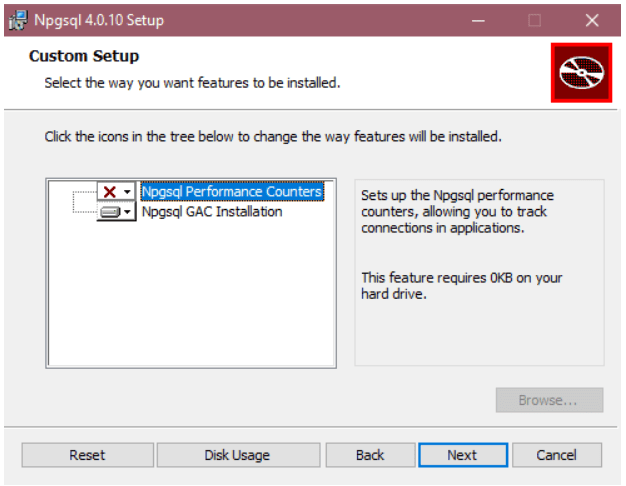Screen dimensions: 626x486
Task: Click the Npgsql 4.0.10 Setup title text
Action: tap(101, 20)
